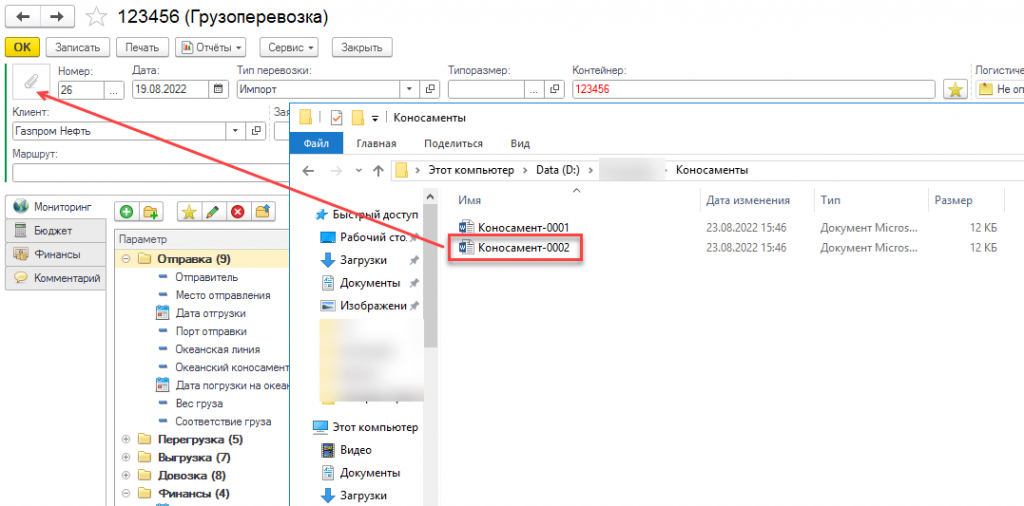The width and height of the screenshot is (1024, 506).
Task: Sort files by the Размер column header
Action: click(x=954, y=200)
